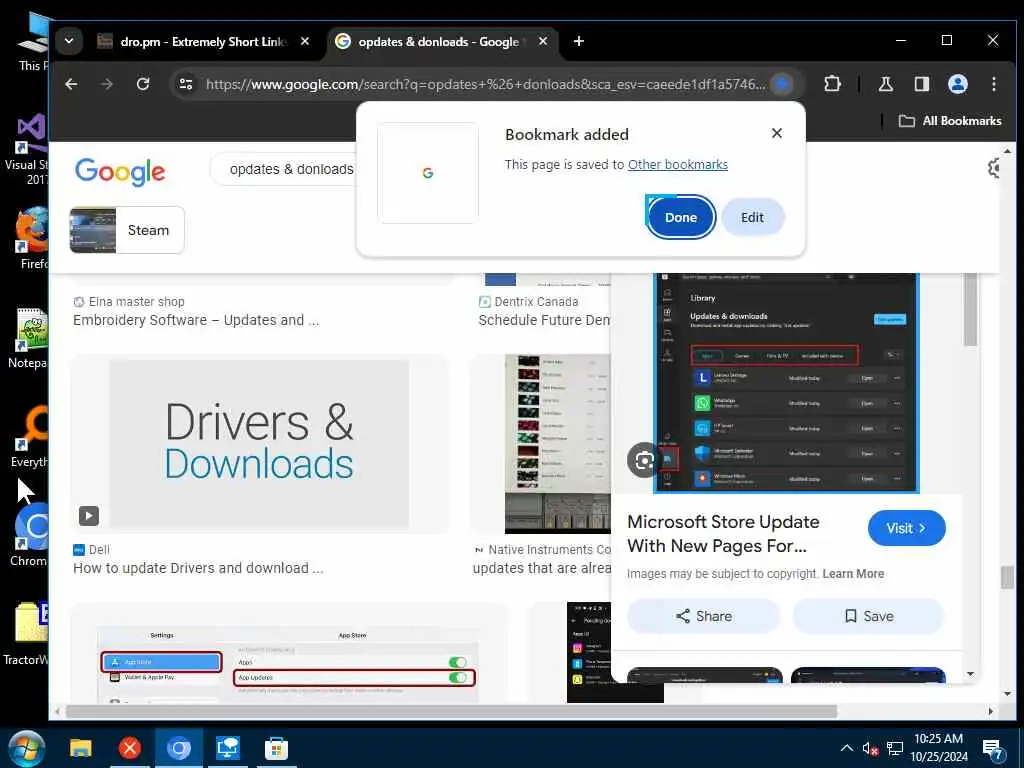The image size is (1024, 768).
Task: Click Edit in Bookmark added popup
Action: coord(752,217)
